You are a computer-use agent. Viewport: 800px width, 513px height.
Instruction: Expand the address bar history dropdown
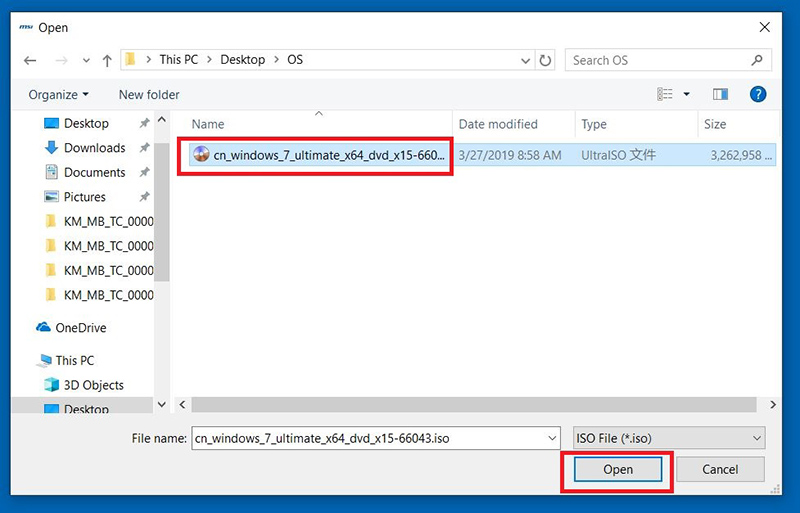pyautogui.click(x=526, y=61)
